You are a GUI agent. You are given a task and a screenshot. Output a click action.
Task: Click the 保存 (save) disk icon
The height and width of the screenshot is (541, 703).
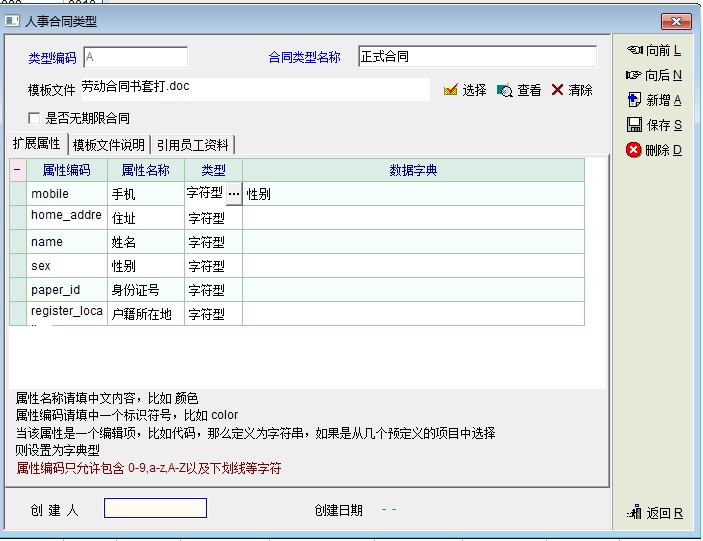point(634,125)
